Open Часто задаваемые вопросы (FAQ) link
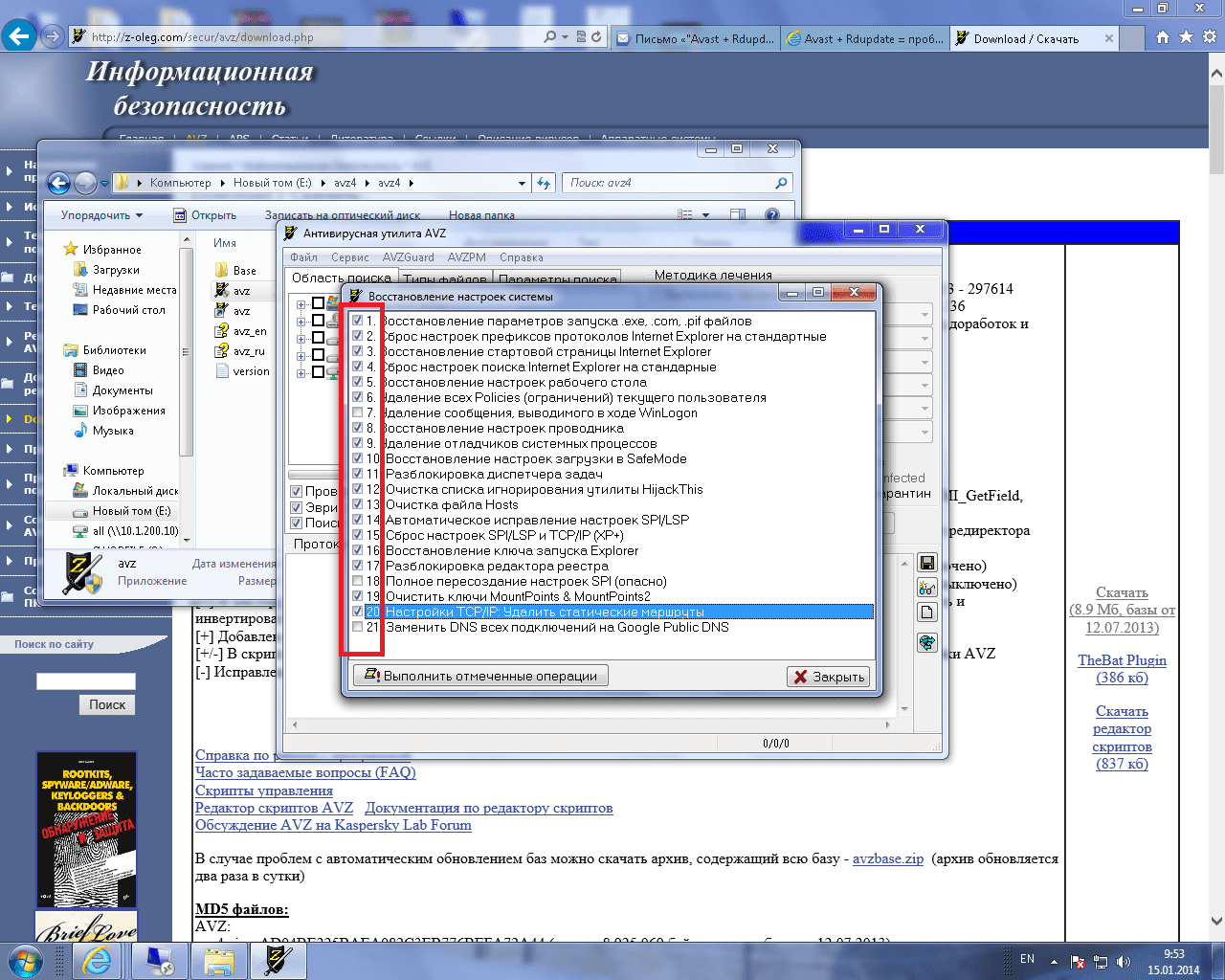The width and height of the screenshot is (1225, 980). click(305, 772)
